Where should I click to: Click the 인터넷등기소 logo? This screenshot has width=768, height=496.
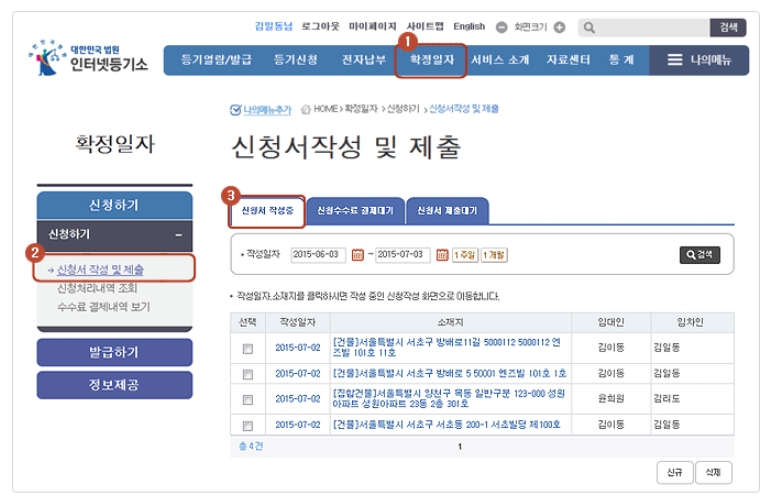(89, 58)
